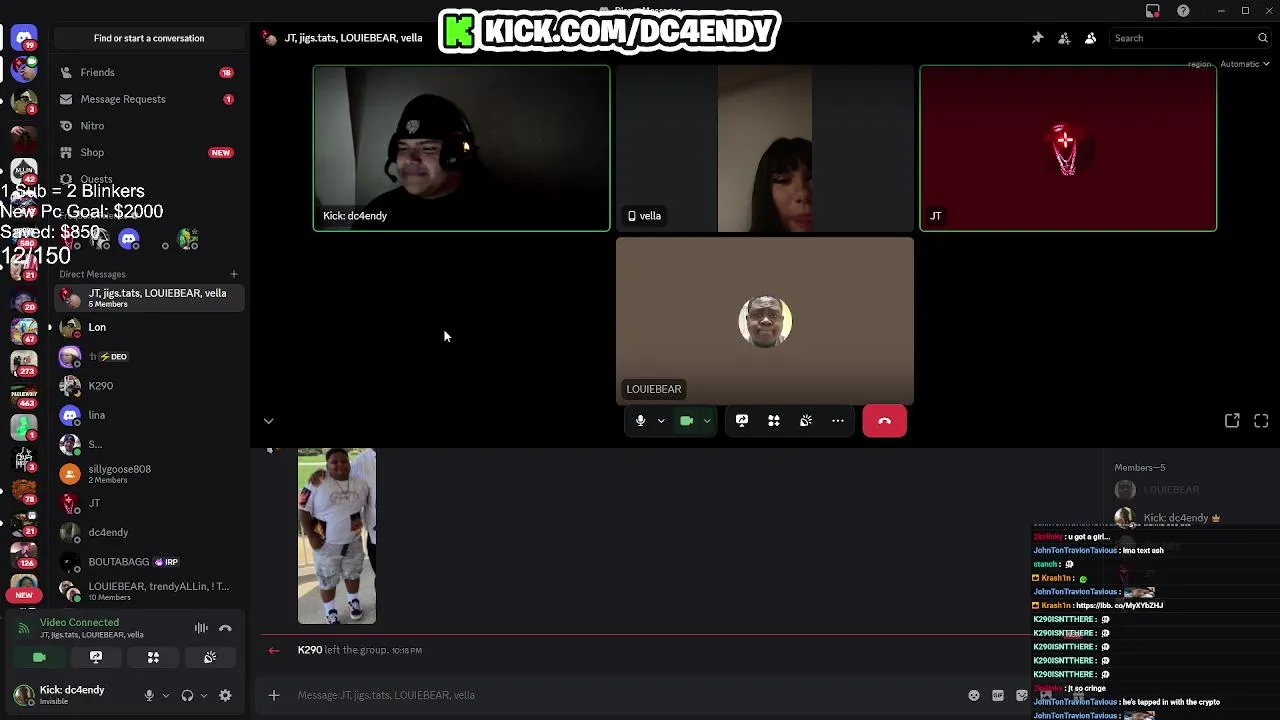The height and width of the screenshot is (720, 1280).
Task: Toggle camera in the voice panel
Action: [x=39, y=657]
